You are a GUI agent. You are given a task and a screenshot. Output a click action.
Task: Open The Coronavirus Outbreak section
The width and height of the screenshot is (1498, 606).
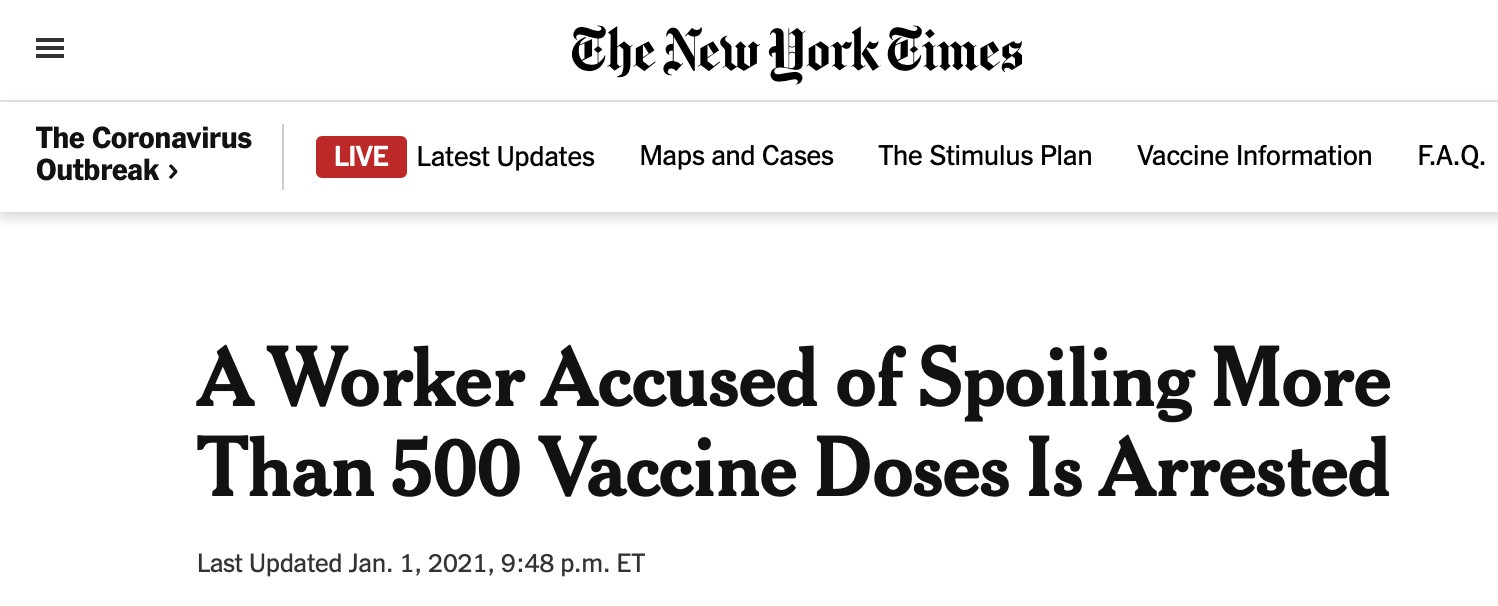[x=143, y=154]
